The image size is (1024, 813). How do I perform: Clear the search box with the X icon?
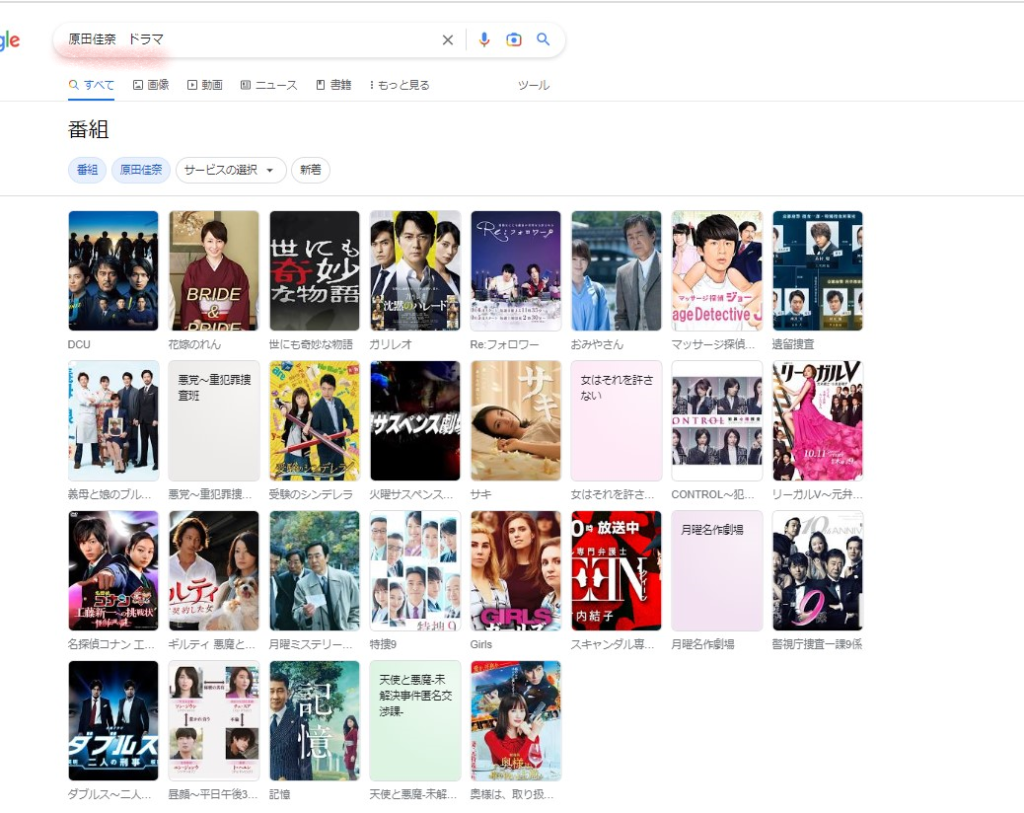coord(447,40)
